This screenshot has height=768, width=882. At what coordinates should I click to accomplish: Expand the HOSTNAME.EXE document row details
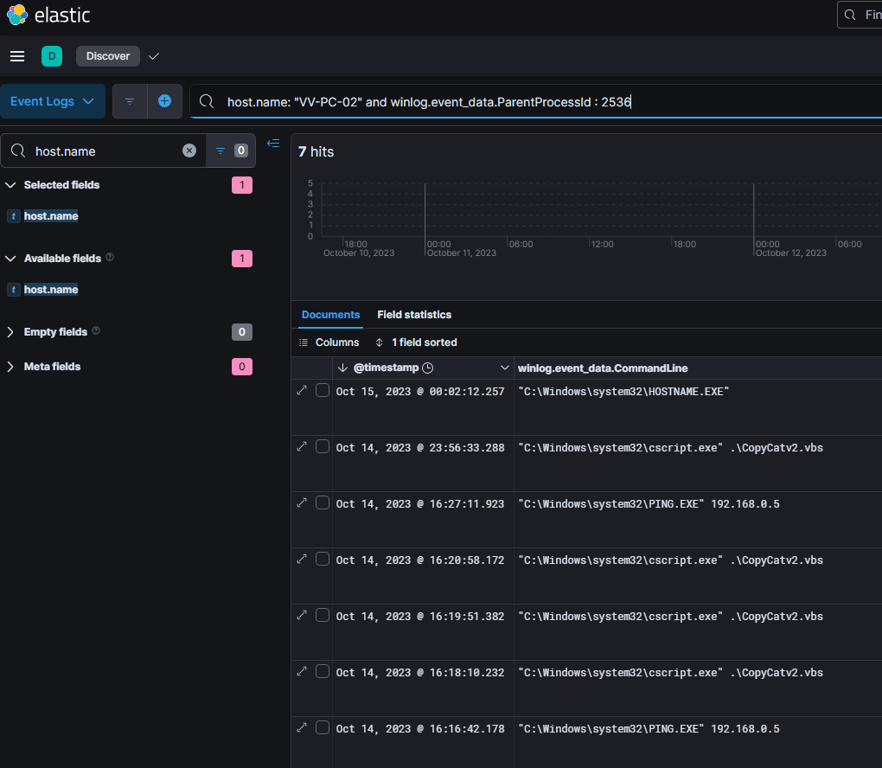tap(302, 390)
